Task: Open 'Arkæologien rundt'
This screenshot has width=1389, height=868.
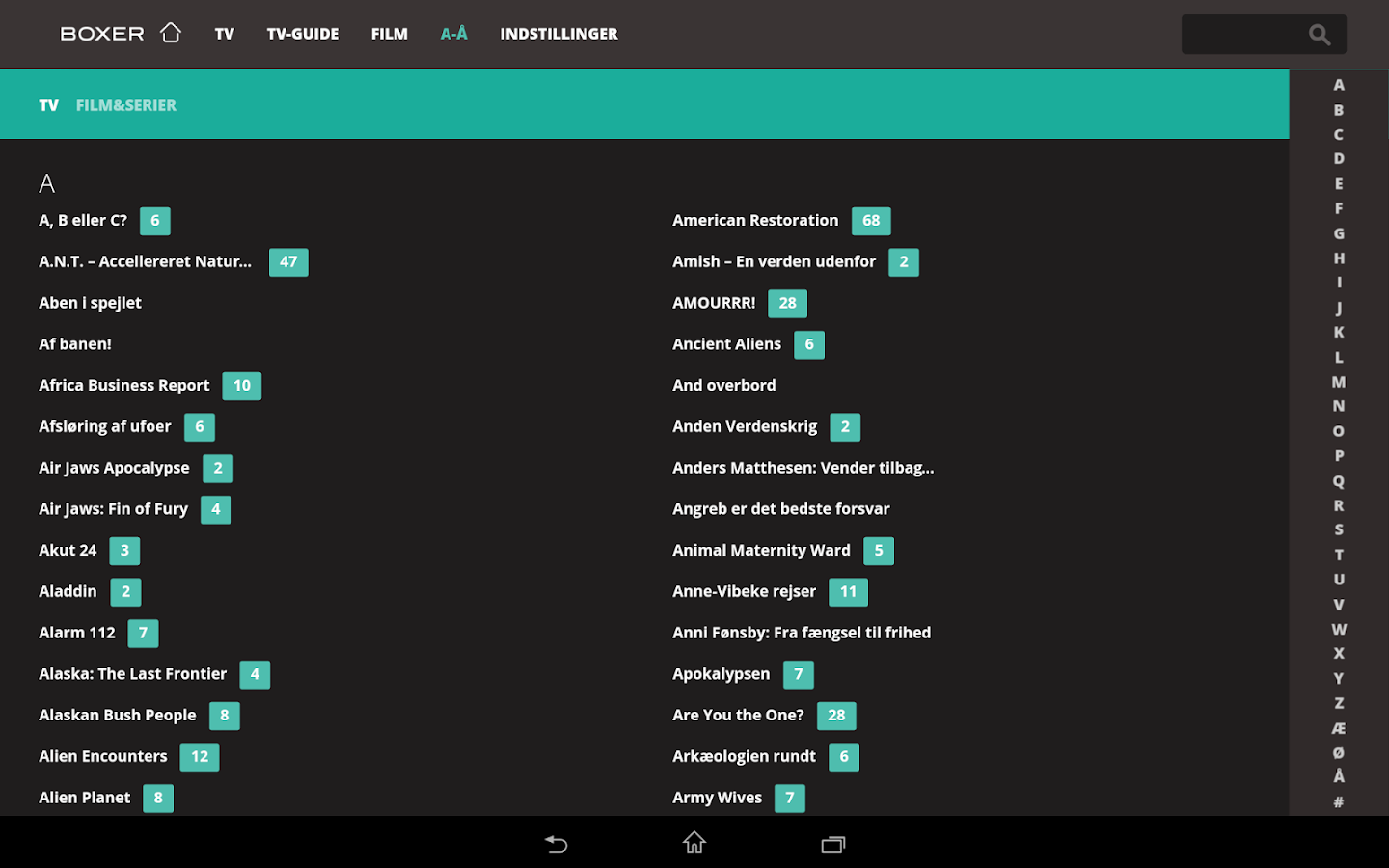Action: click(x=745, y=757)
